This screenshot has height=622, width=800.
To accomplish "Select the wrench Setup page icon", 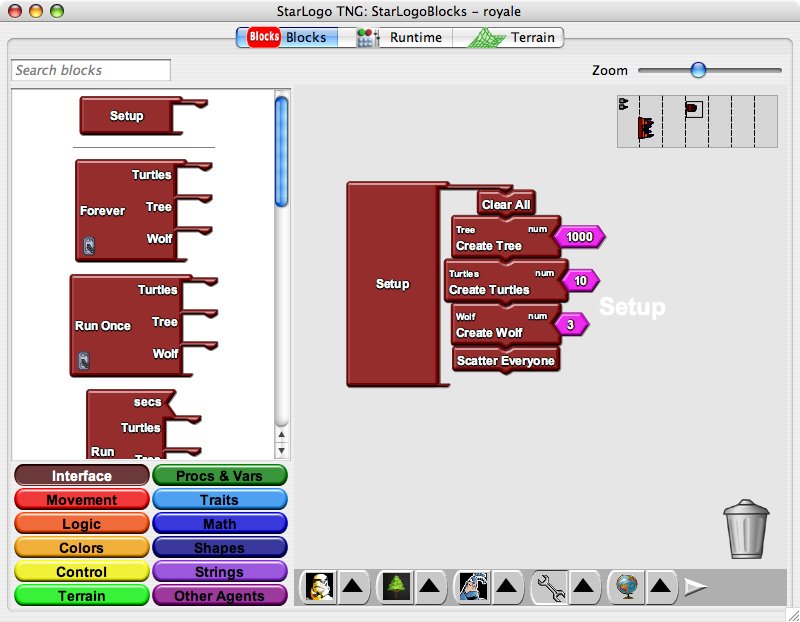I will click(x=549, y=587).
